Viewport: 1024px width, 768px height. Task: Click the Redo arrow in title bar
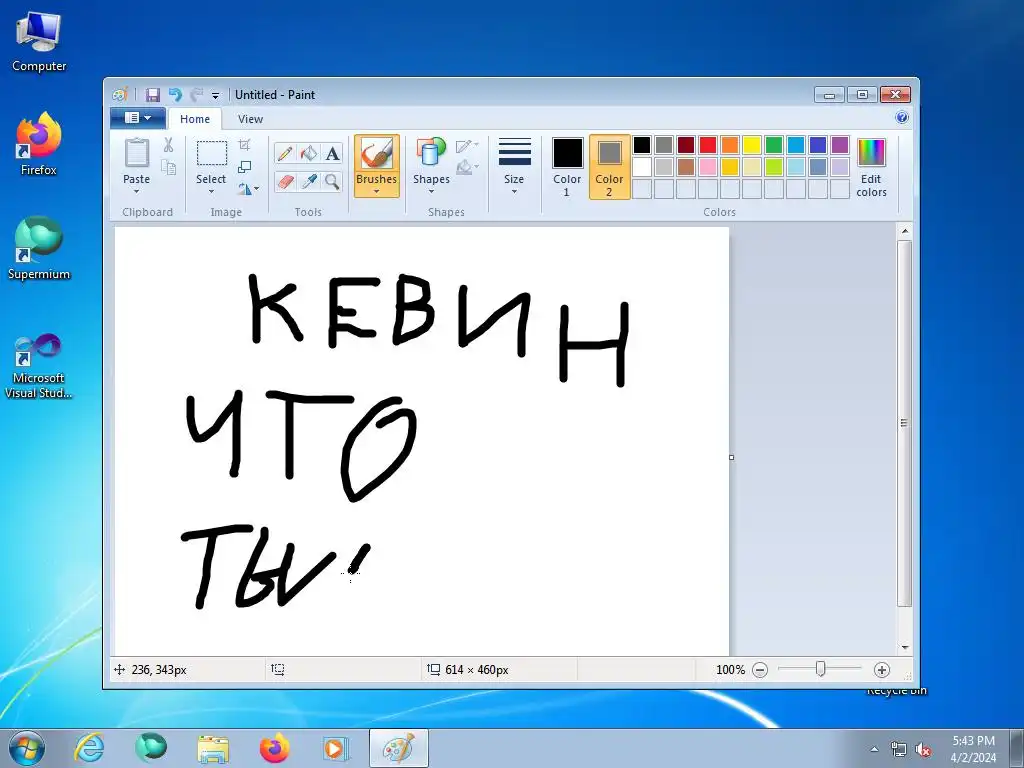point(197,95)
